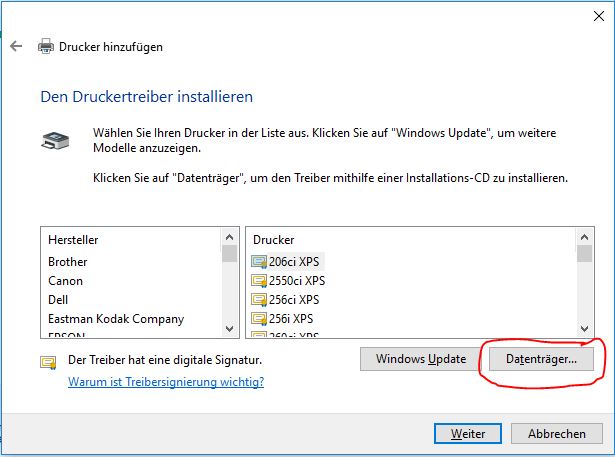615x457 pixels.
Task: Click the driver icon beside 2550ci XPS
Action: [x=259, y=280]
